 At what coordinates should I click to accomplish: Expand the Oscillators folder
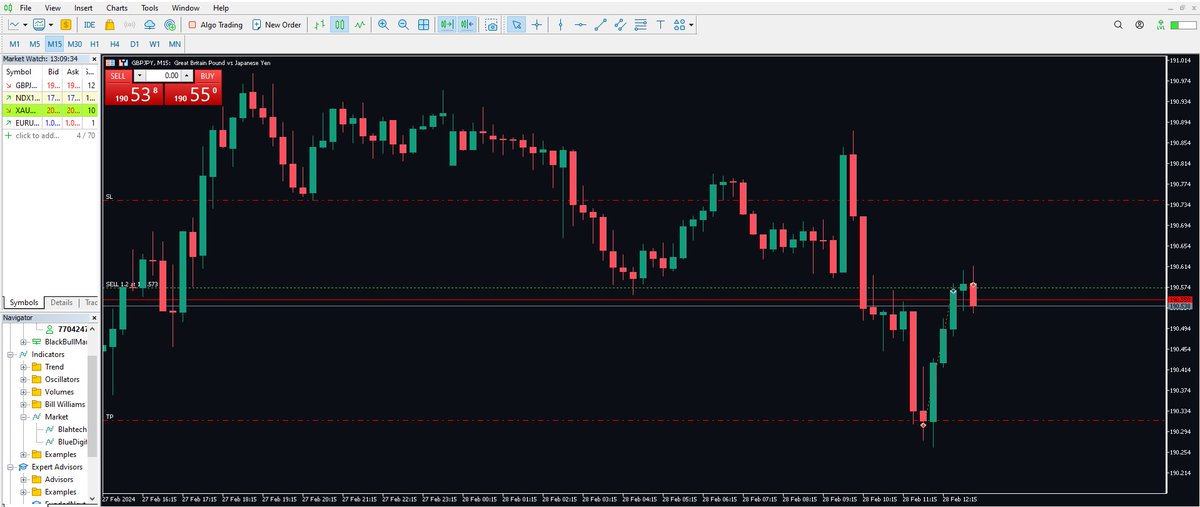tap(23, 379)
